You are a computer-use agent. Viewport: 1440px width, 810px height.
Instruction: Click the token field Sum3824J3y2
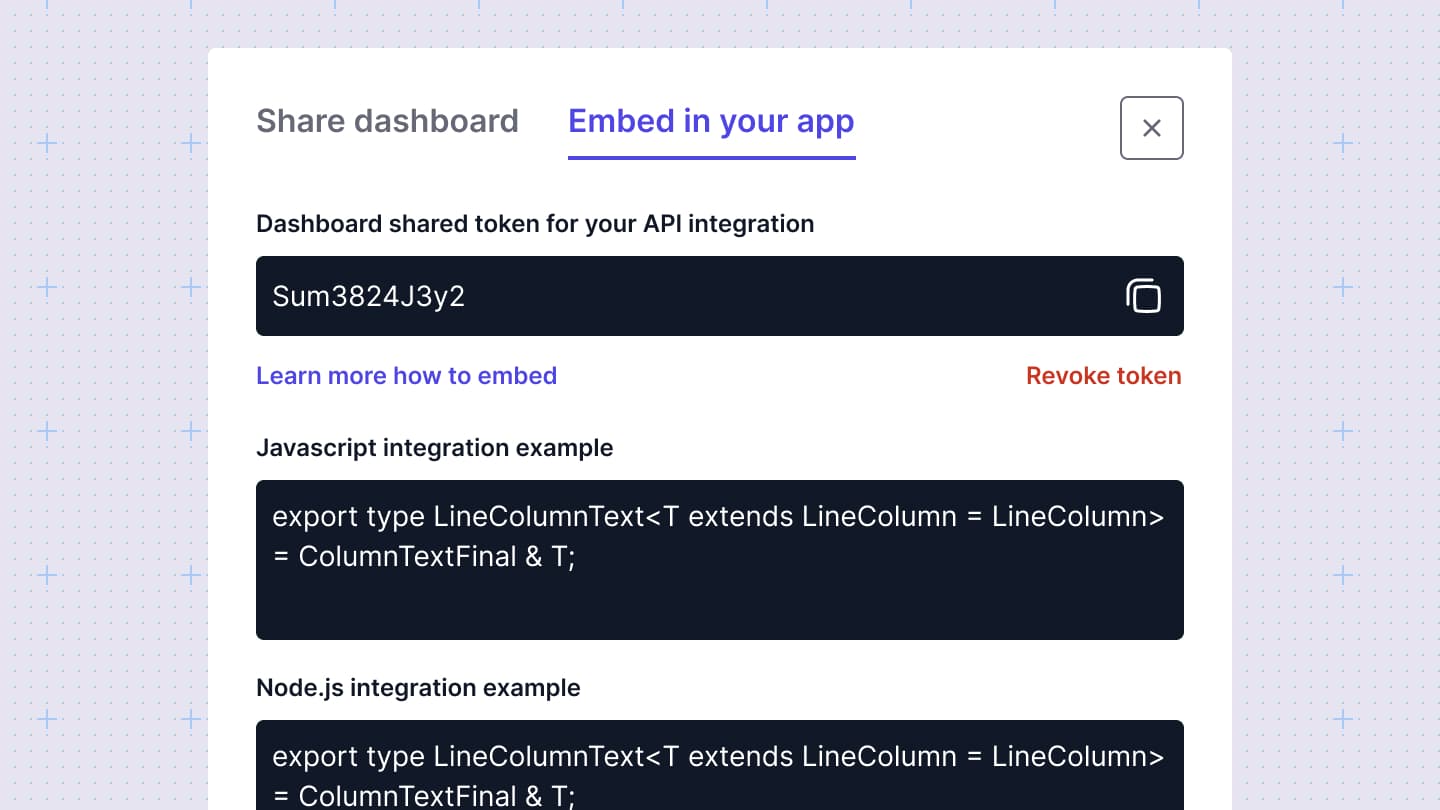(x=720, y=296)
